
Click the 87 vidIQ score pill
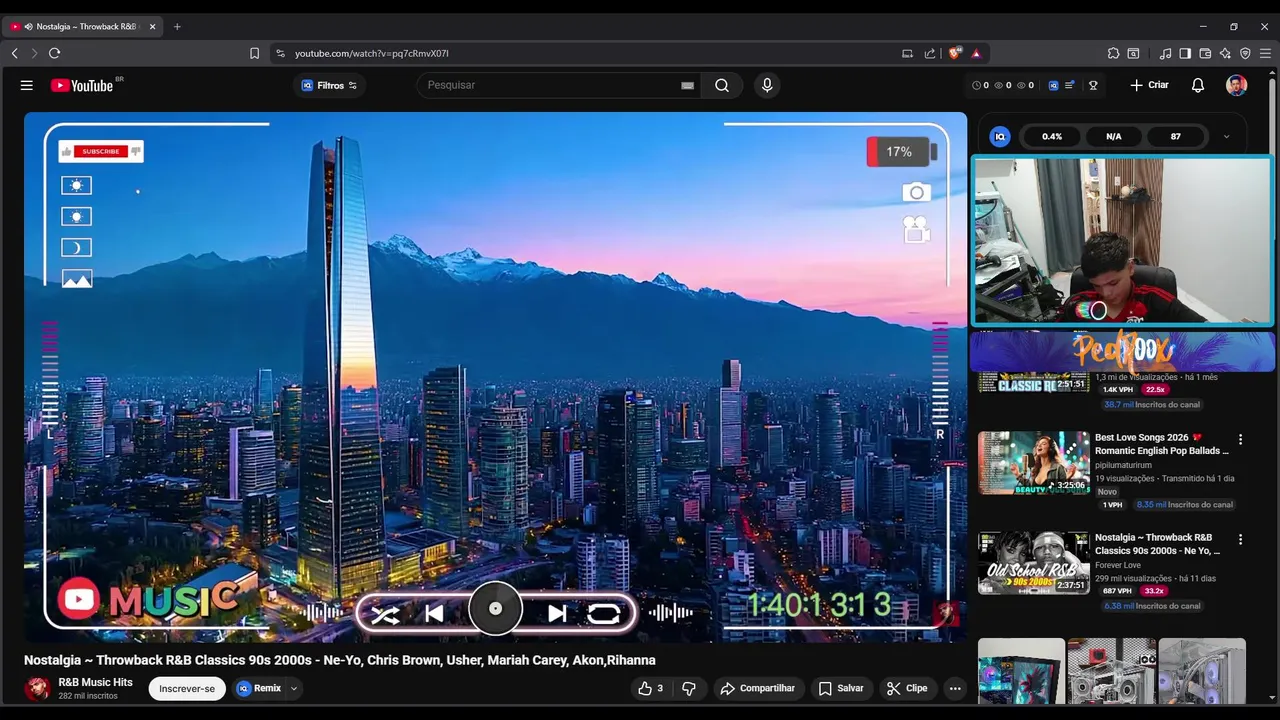point(1175,136)
